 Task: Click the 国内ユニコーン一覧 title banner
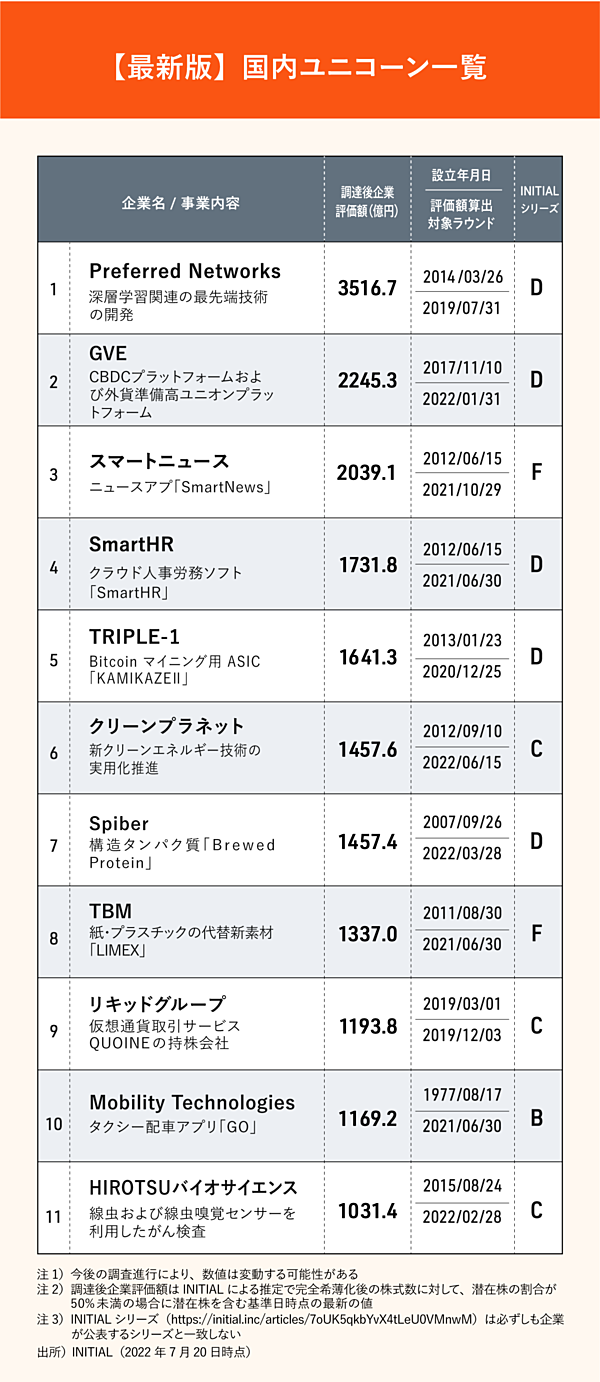pyautogui.click(x=300, y=66)
